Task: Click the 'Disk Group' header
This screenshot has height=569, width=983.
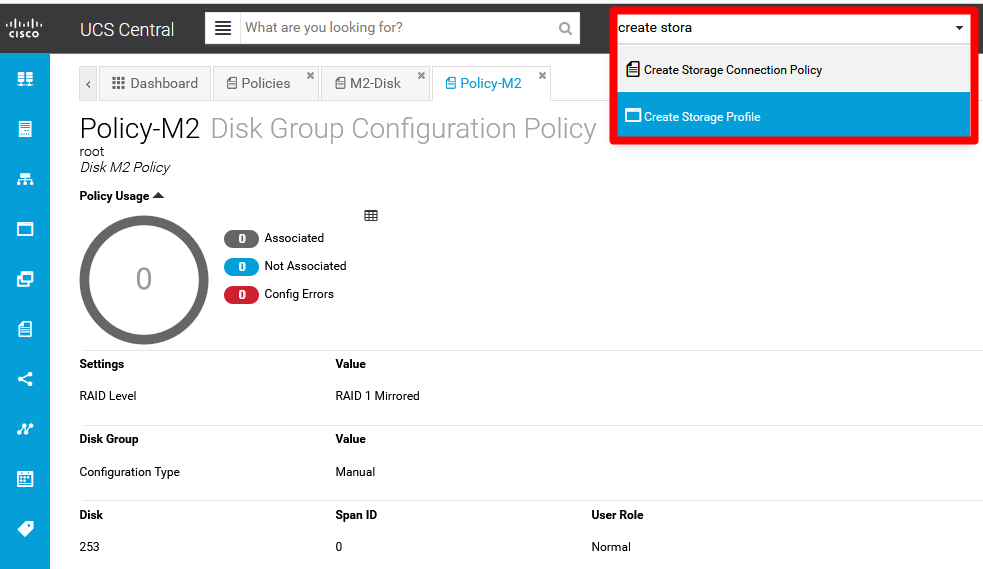Action: (109, 439)
